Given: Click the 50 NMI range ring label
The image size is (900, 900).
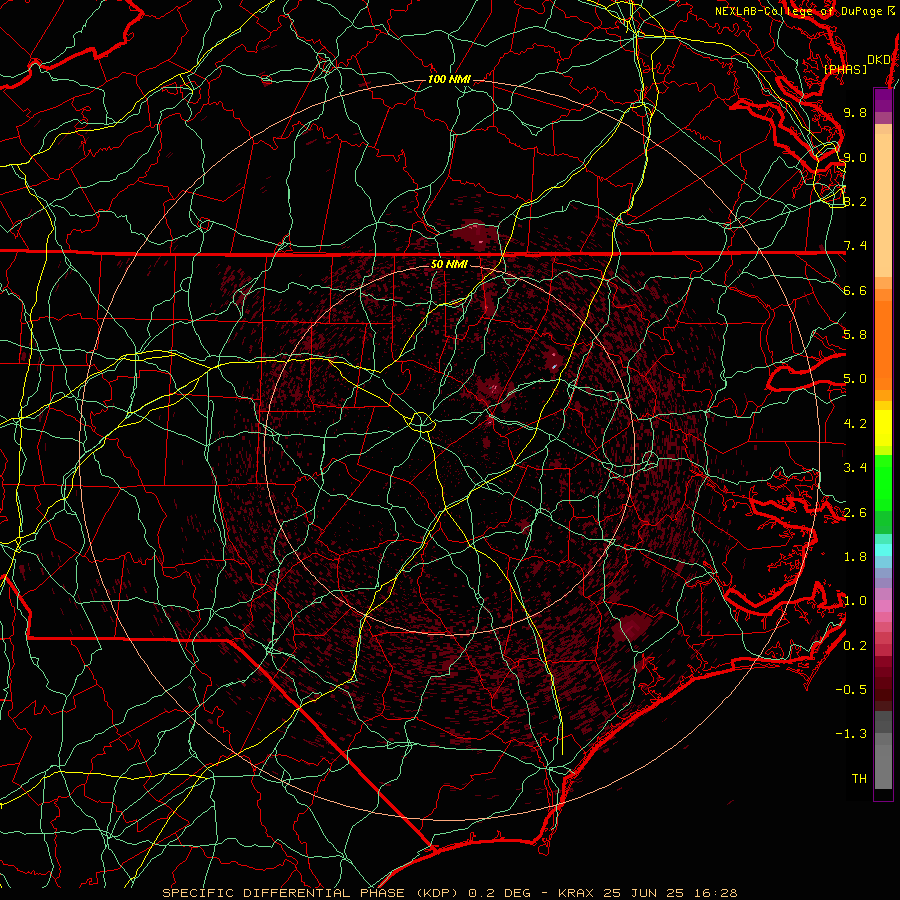Looking at the screenshot, I should (449, 264).
